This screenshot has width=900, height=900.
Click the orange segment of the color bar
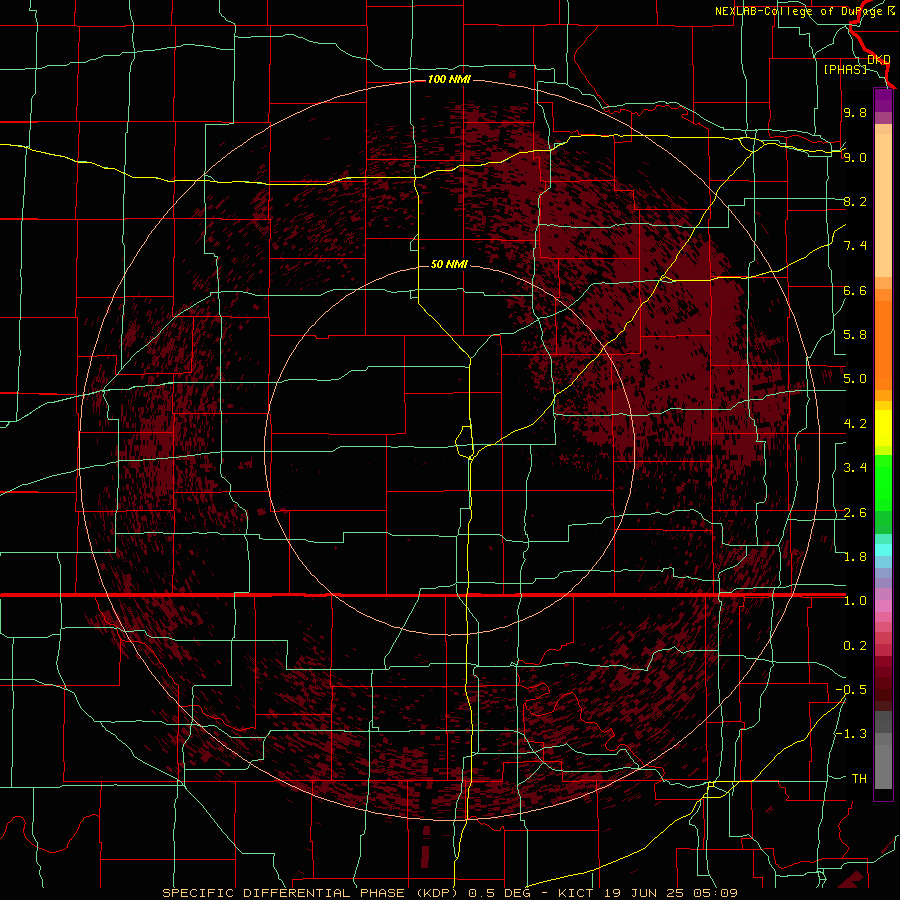[x=883, y=345]
